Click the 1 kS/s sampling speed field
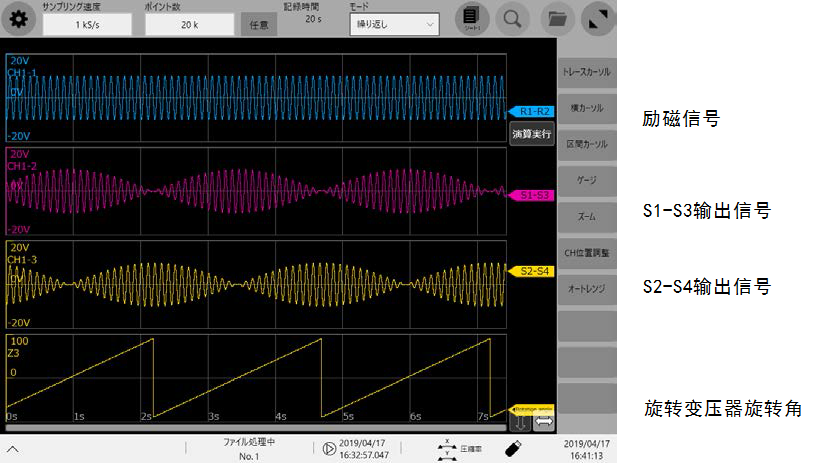 [87, 25]
